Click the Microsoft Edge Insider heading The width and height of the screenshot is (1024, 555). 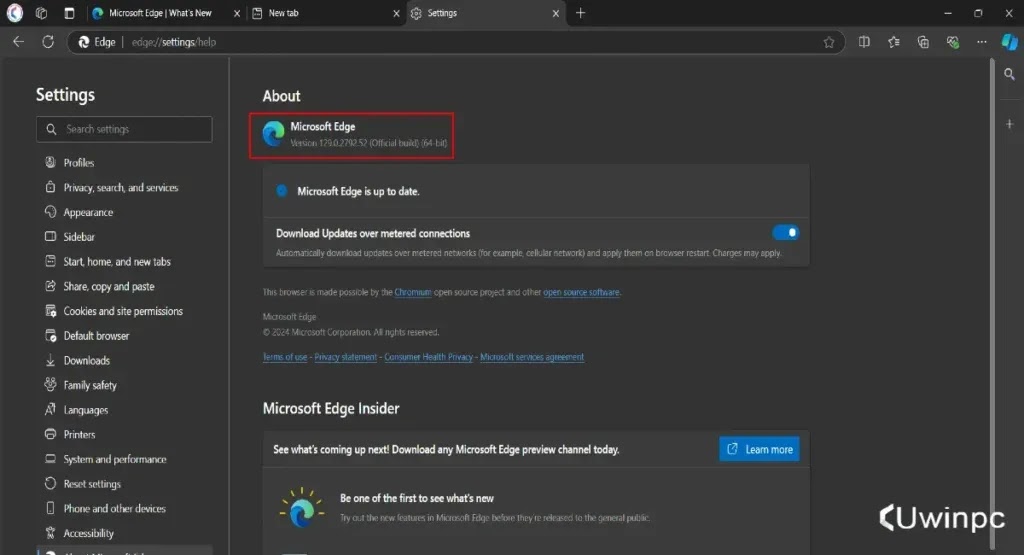tap(330, 409)
